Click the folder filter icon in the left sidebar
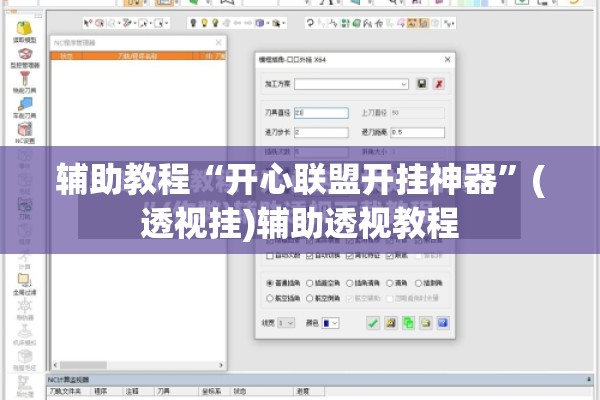The width and height of the screenshot is (600, 400). tap(24, 281)
